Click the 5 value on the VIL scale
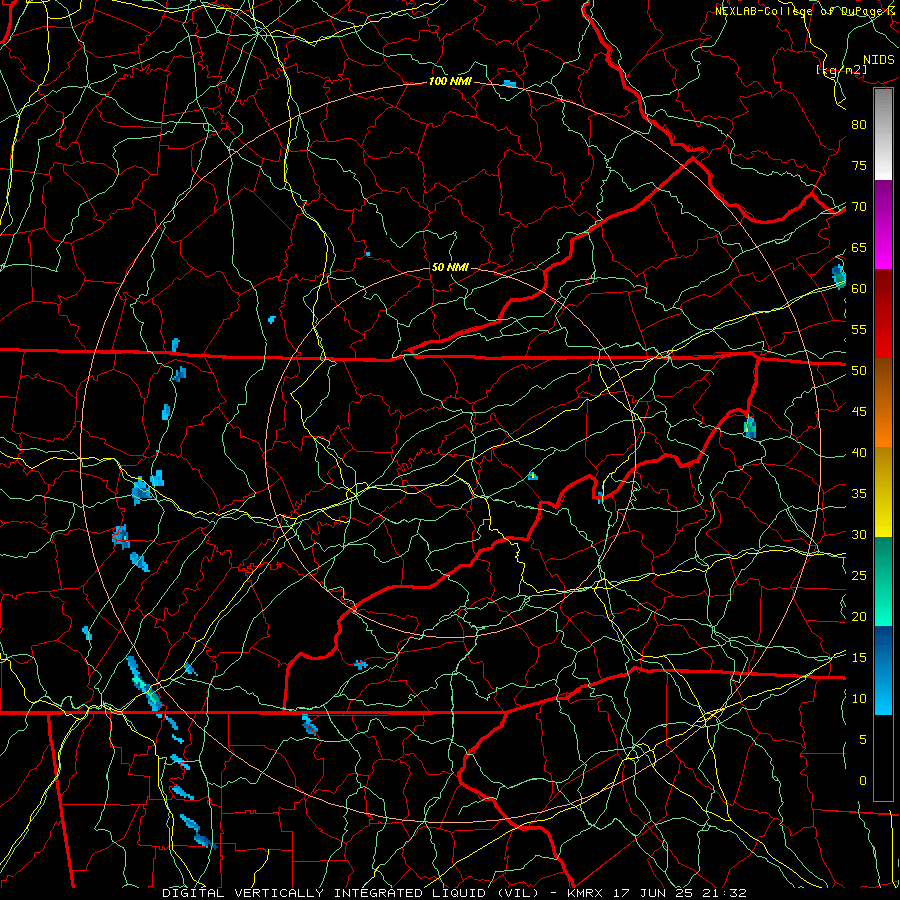900x900 pixels. tap(863, 740)
